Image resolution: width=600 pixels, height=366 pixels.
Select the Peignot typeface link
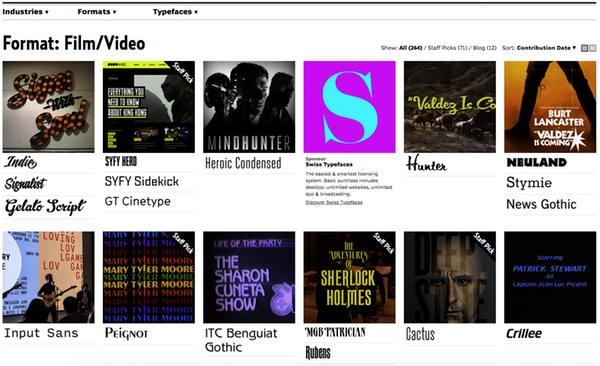(x=126, y=333)
